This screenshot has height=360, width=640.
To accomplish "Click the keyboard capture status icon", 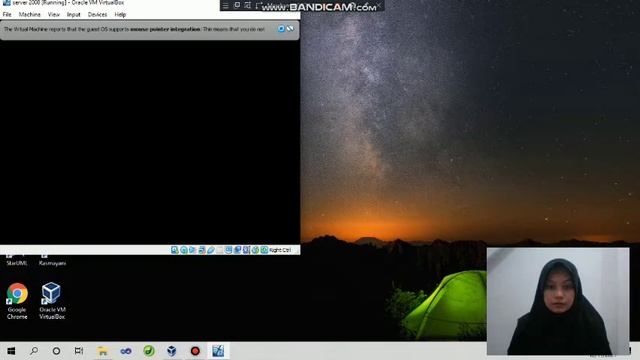I will point(264,250).
